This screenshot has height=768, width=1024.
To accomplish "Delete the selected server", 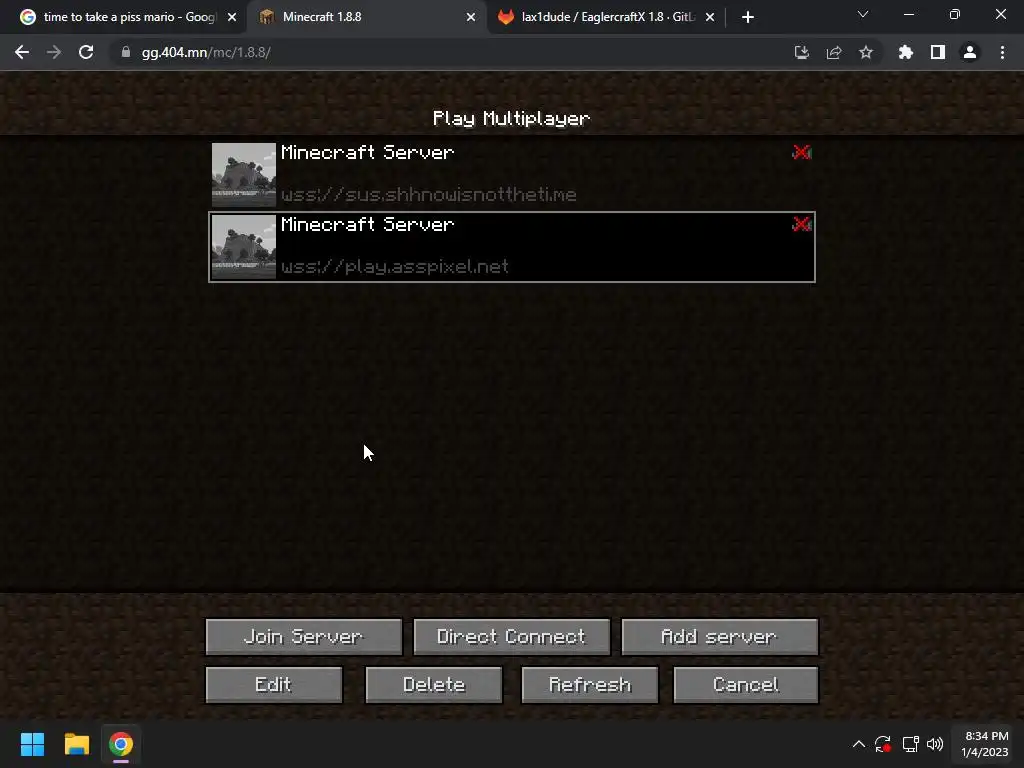I will click(x=434, y=684).
